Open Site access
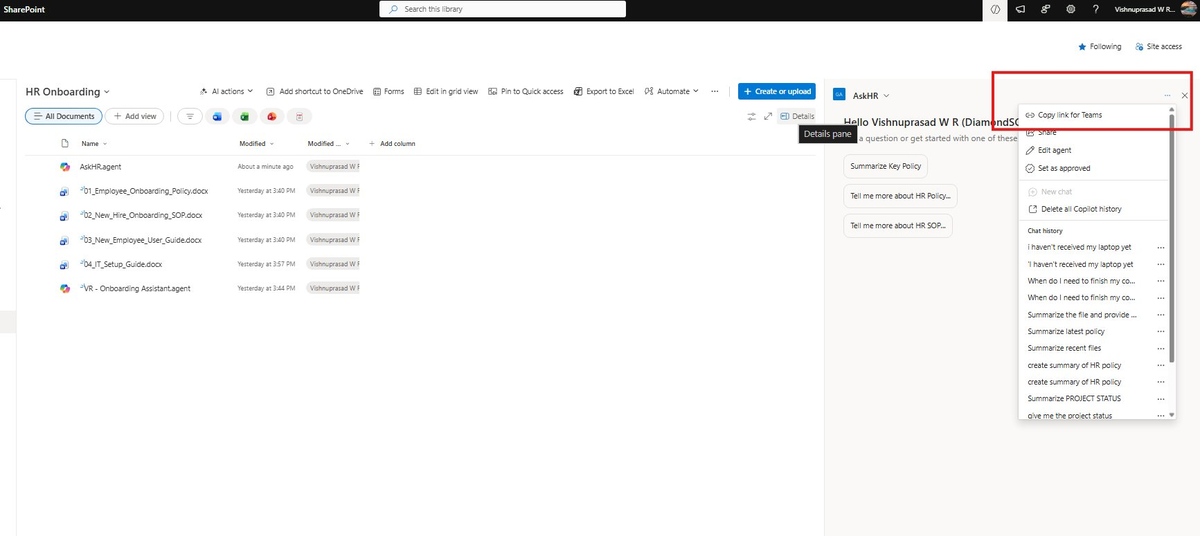The height and width of the screenshot is (536, 1200). 1158,46
